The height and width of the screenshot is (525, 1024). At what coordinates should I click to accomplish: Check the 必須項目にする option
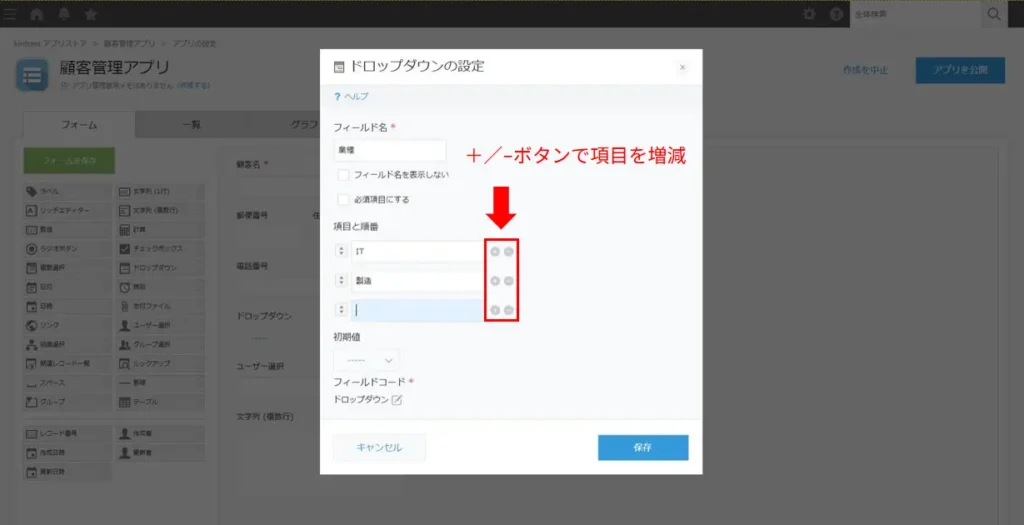click(x=344, y=200)
